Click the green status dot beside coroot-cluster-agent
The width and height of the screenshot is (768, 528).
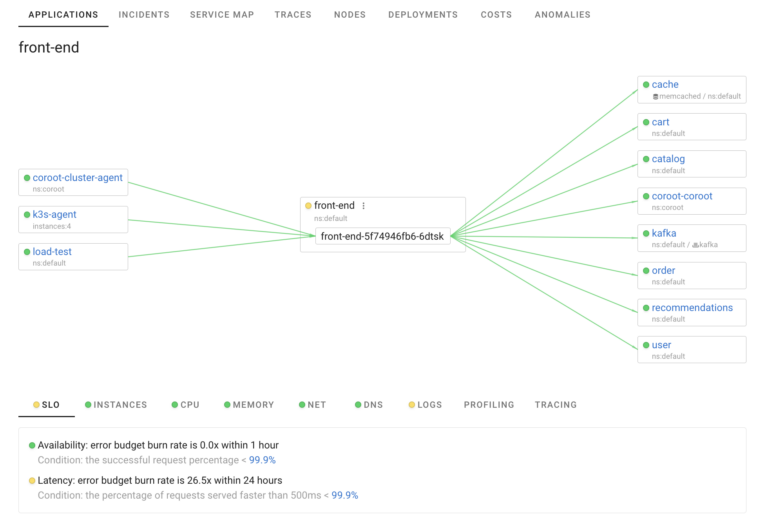(x=27, y=178)
